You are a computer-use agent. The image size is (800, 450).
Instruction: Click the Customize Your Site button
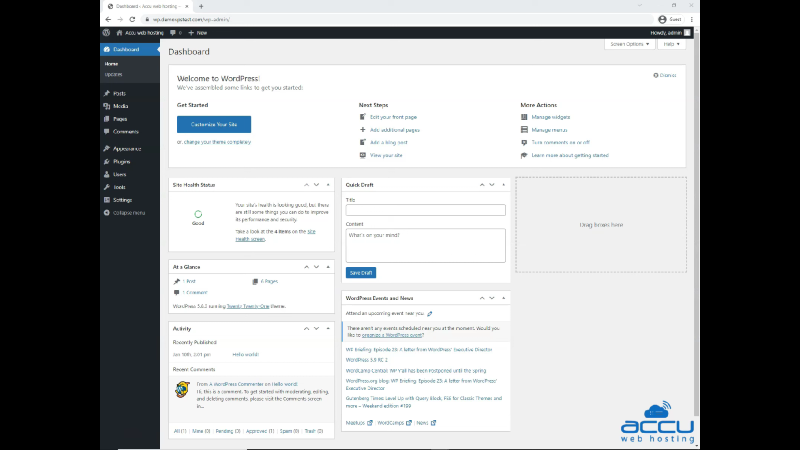tap(214, 124)
